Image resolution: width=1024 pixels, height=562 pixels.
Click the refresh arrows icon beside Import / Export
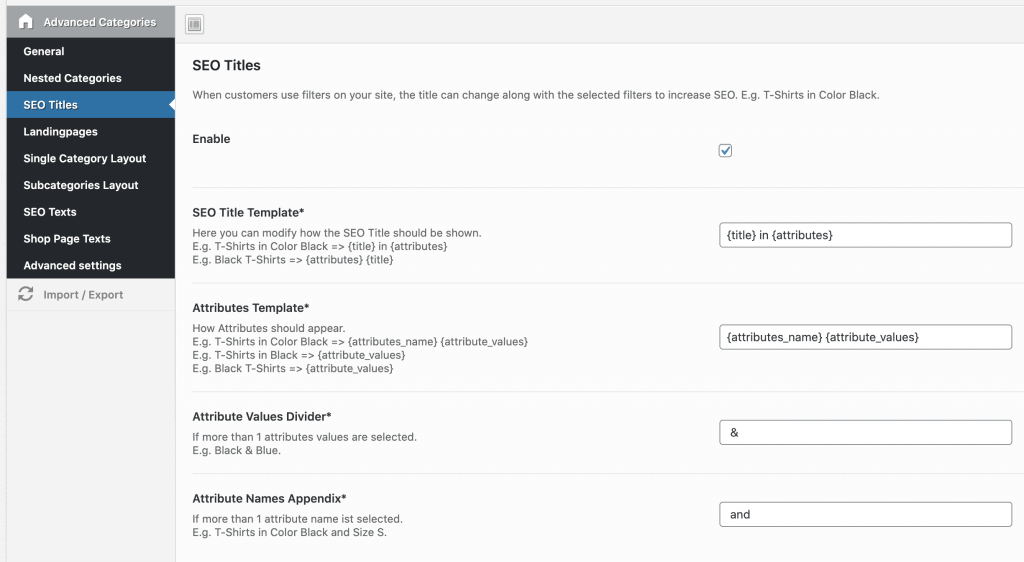point(26,295)
